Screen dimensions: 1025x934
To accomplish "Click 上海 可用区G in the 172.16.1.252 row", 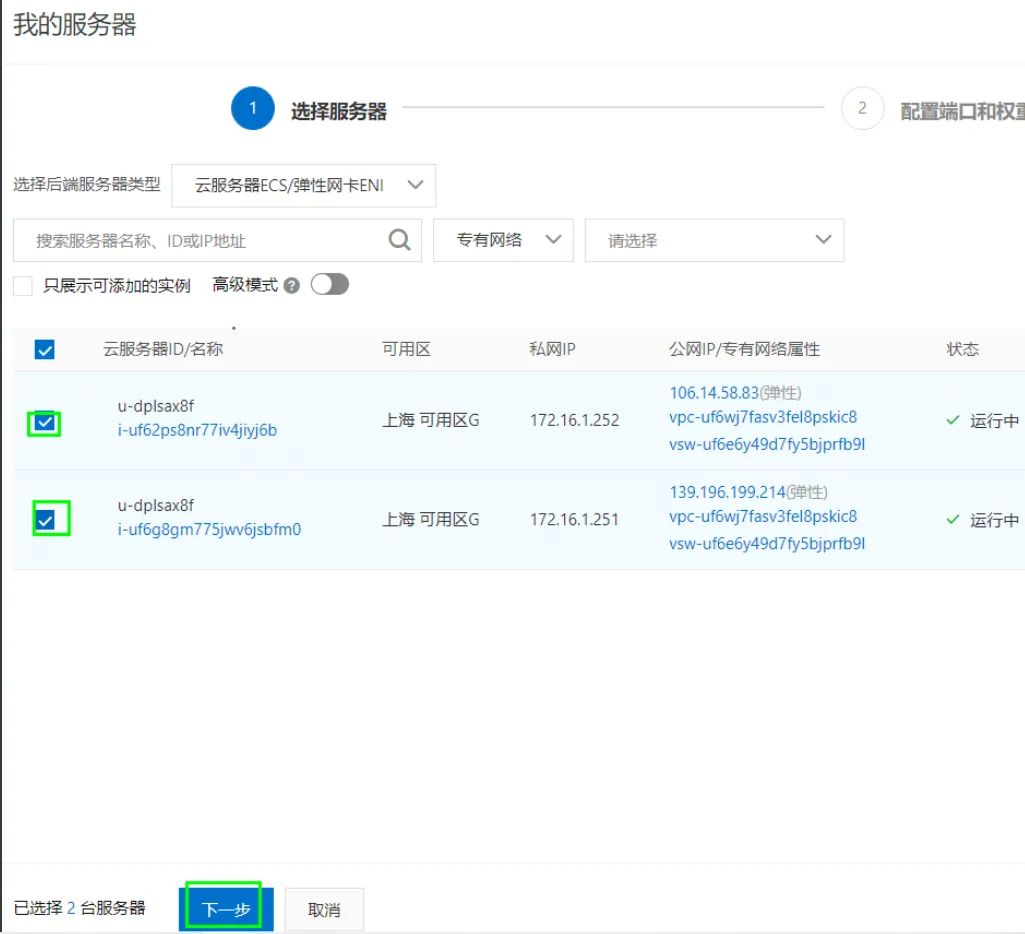I will [x=431, y=420].
